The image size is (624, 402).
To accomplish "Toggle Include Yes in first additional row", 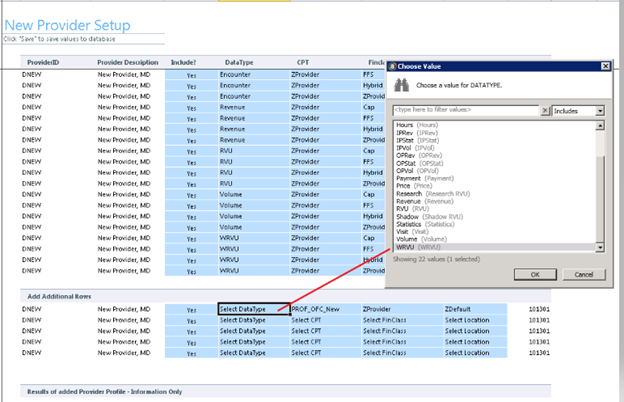I will (191, 310).
